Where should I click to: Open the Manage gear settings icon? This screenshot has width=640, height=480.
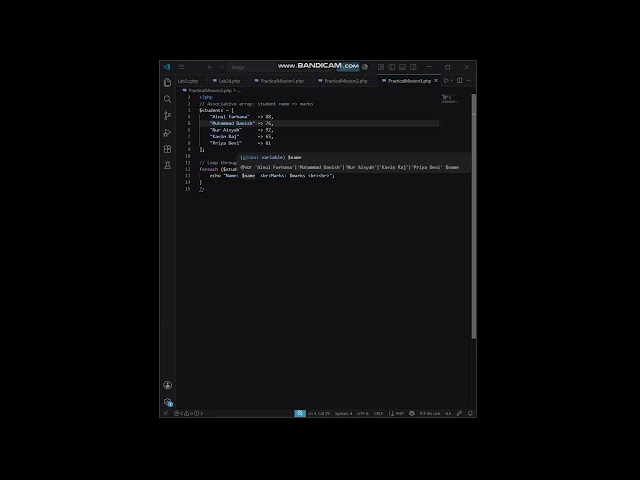[x=167, y=402]
